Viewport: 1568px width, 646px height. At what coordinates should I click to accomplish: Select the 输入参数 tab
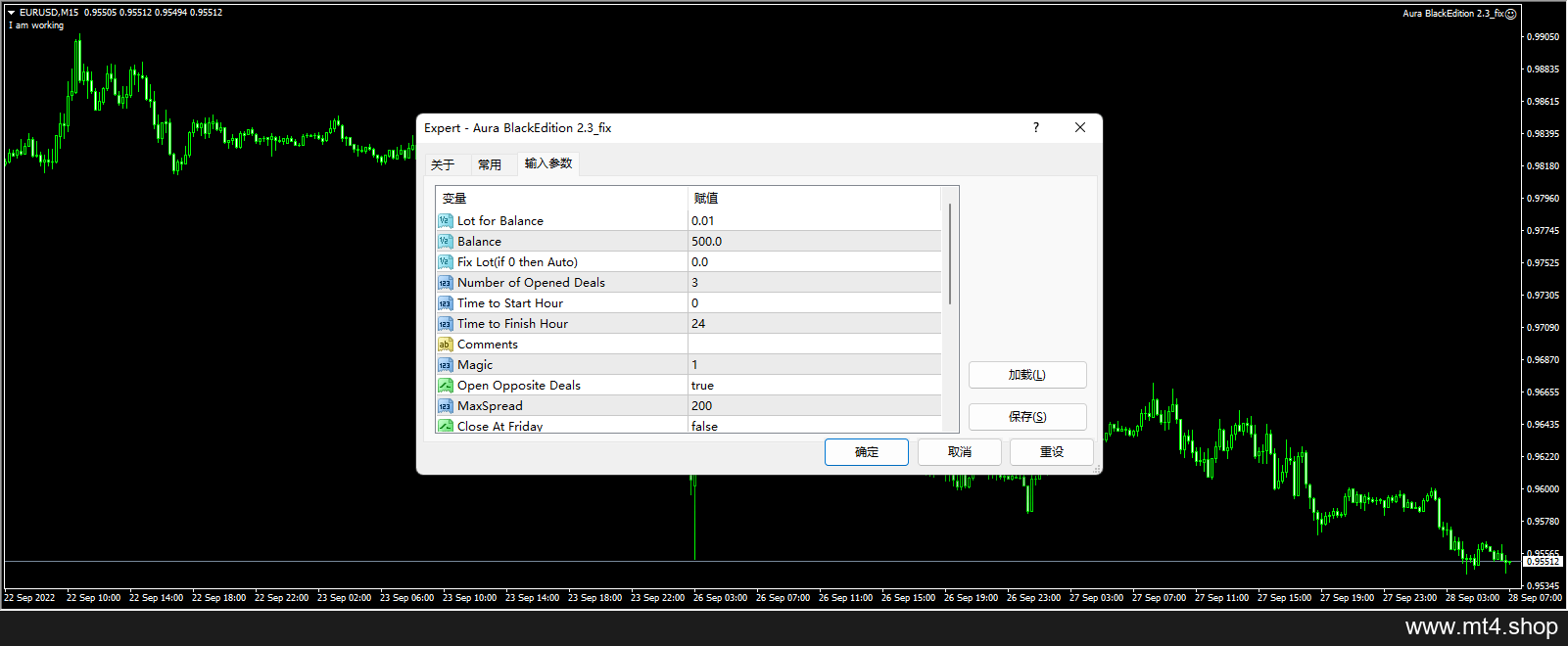(x=548, y=163)
